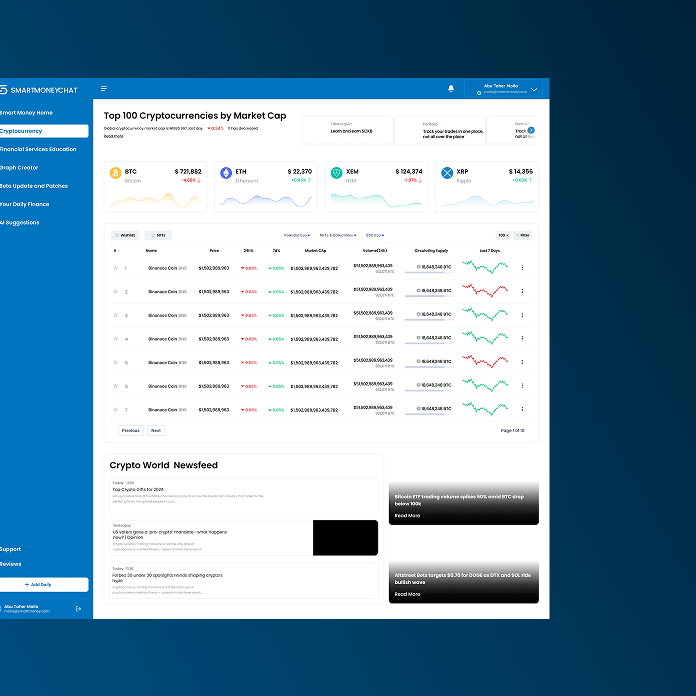Open the Forbes 30 under 30 news item
This screenshot has height=696, width=696.
point(244,581)
